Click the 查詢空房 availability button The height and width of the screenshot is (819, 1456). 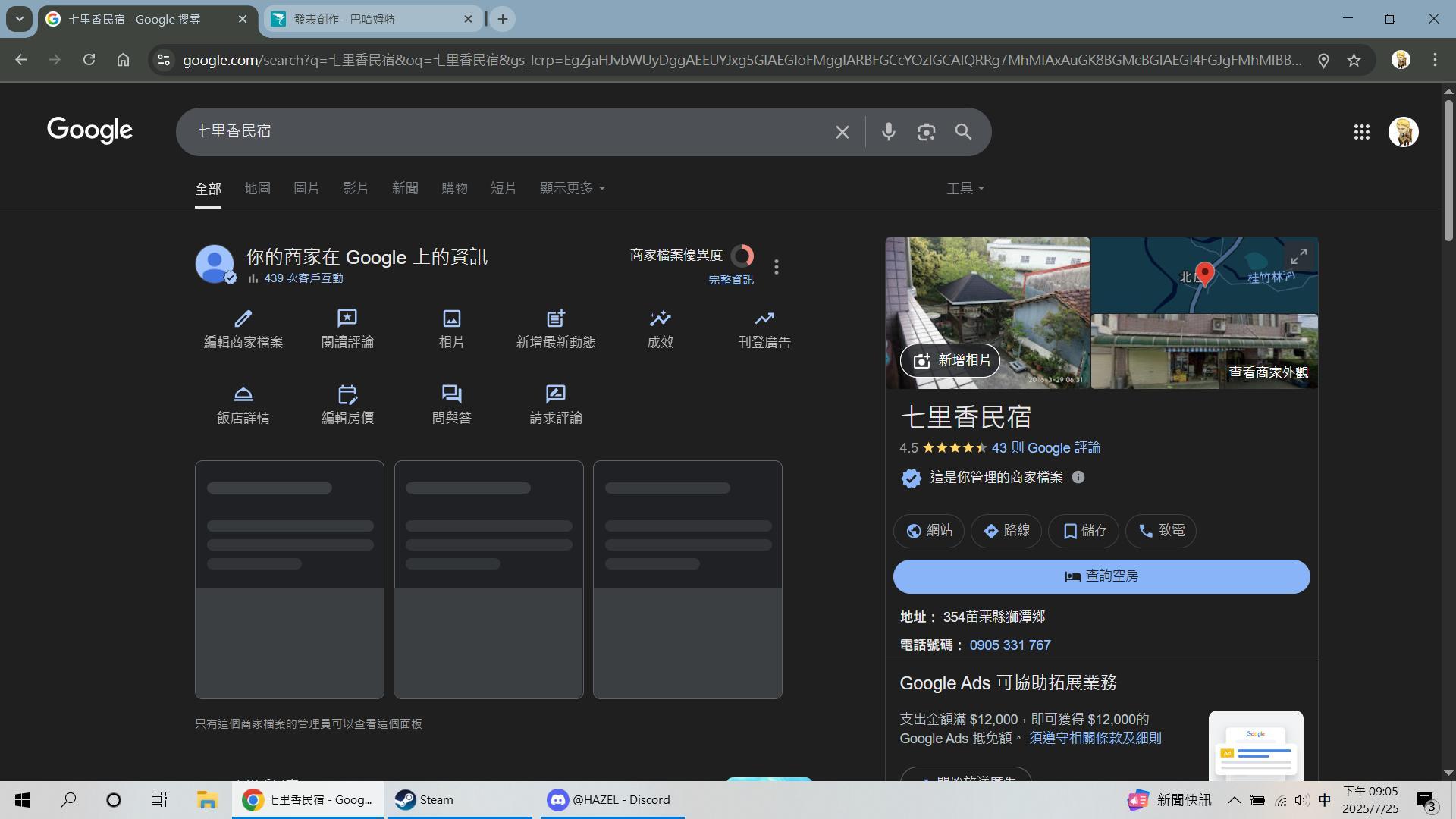click(1101, 576)
